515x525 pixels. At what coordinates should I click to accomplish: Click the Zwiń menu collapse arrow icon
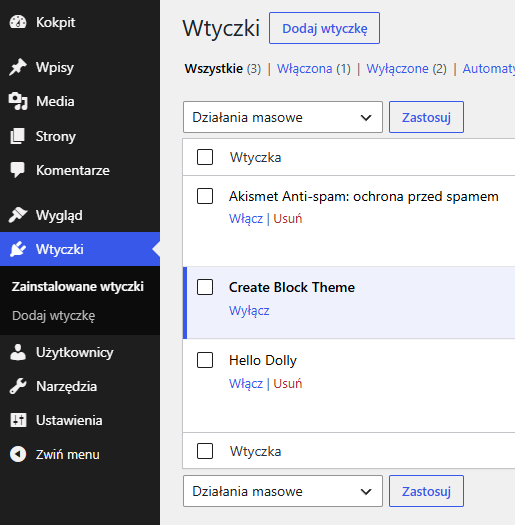tap(18, 454)
